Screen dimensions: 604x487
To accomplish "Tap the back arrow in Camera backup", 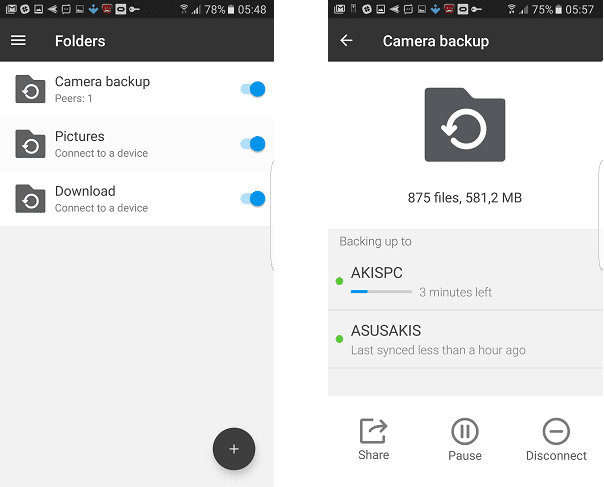I will (x=346, y=40).
